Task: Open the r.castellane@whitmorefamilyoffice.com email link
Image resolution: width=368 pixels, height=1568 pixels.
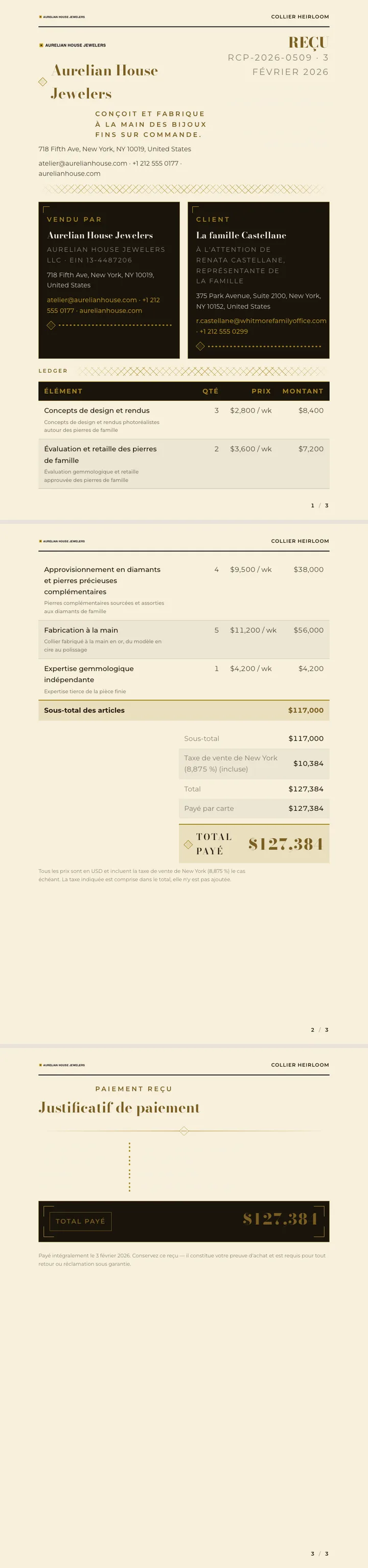Action: tap(261, 321)
